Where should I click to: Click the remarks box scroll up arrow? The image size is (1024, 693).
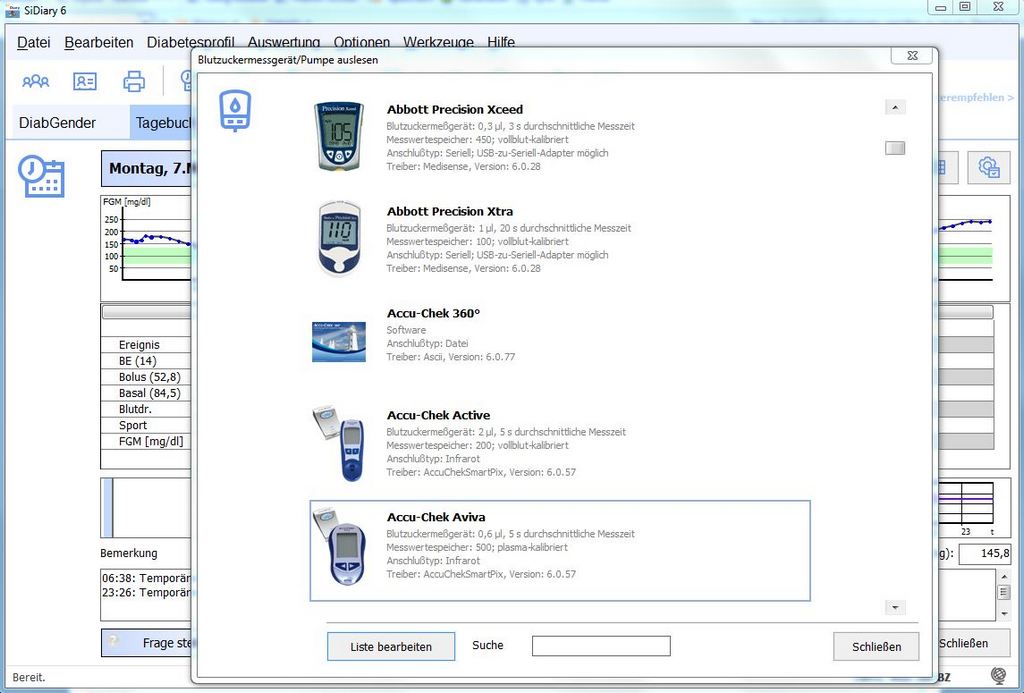tap(1004, 576)
